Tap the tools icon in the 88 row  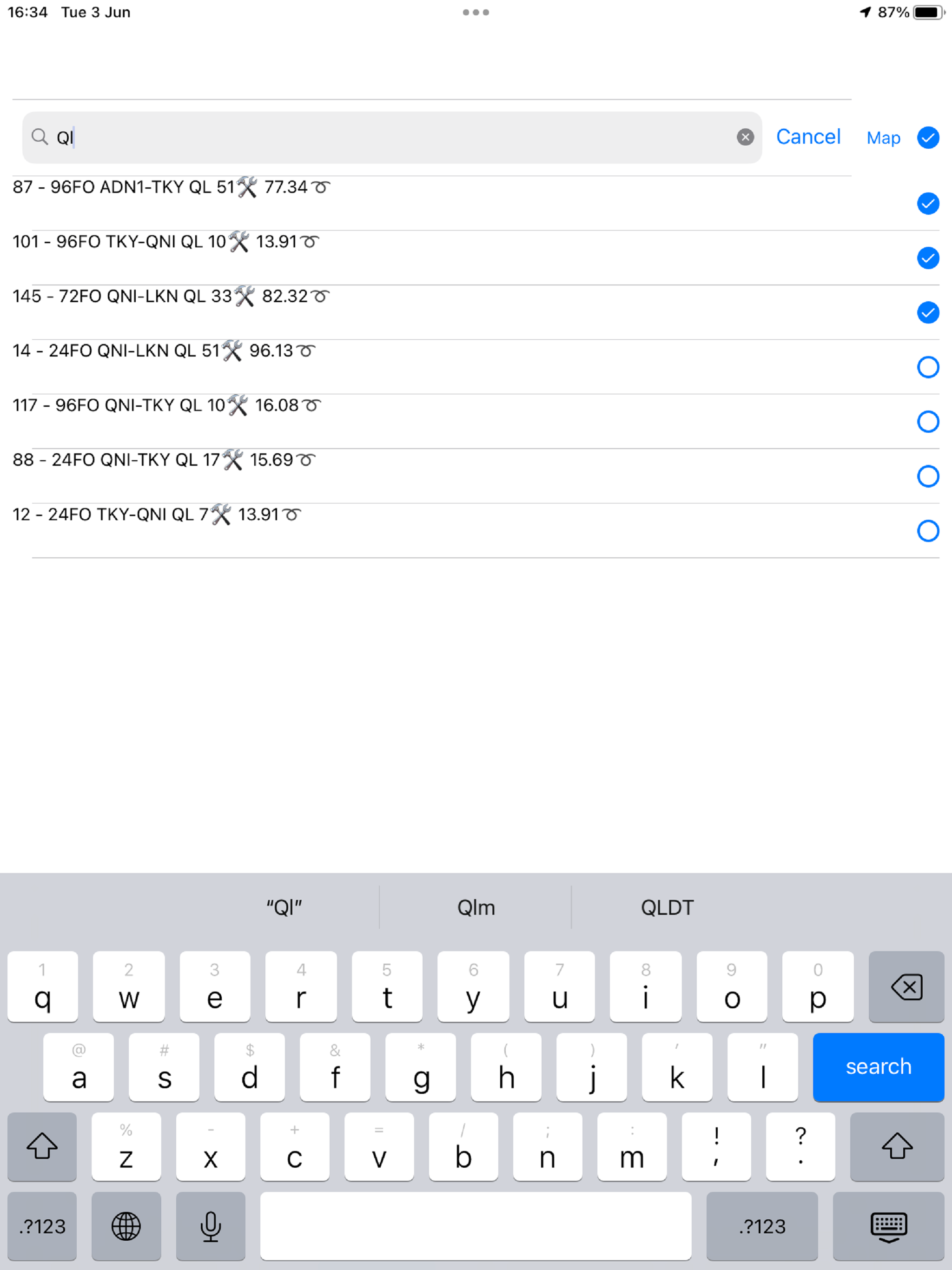232,460
